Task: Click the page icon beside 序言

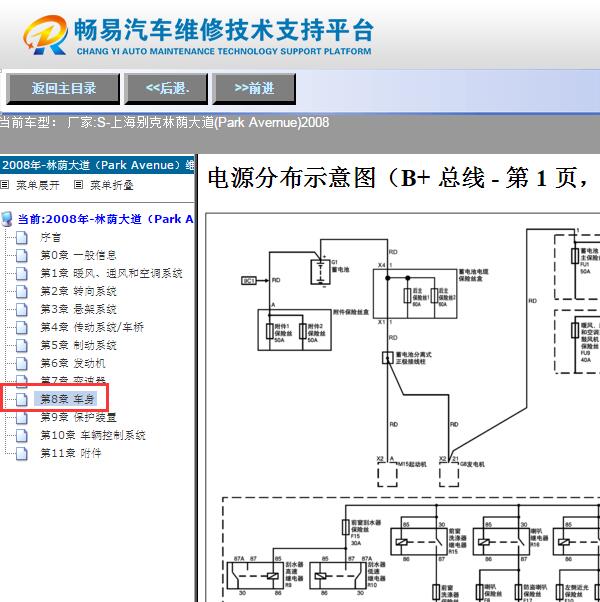Action: pyautogui.click(x=22, y=238)
